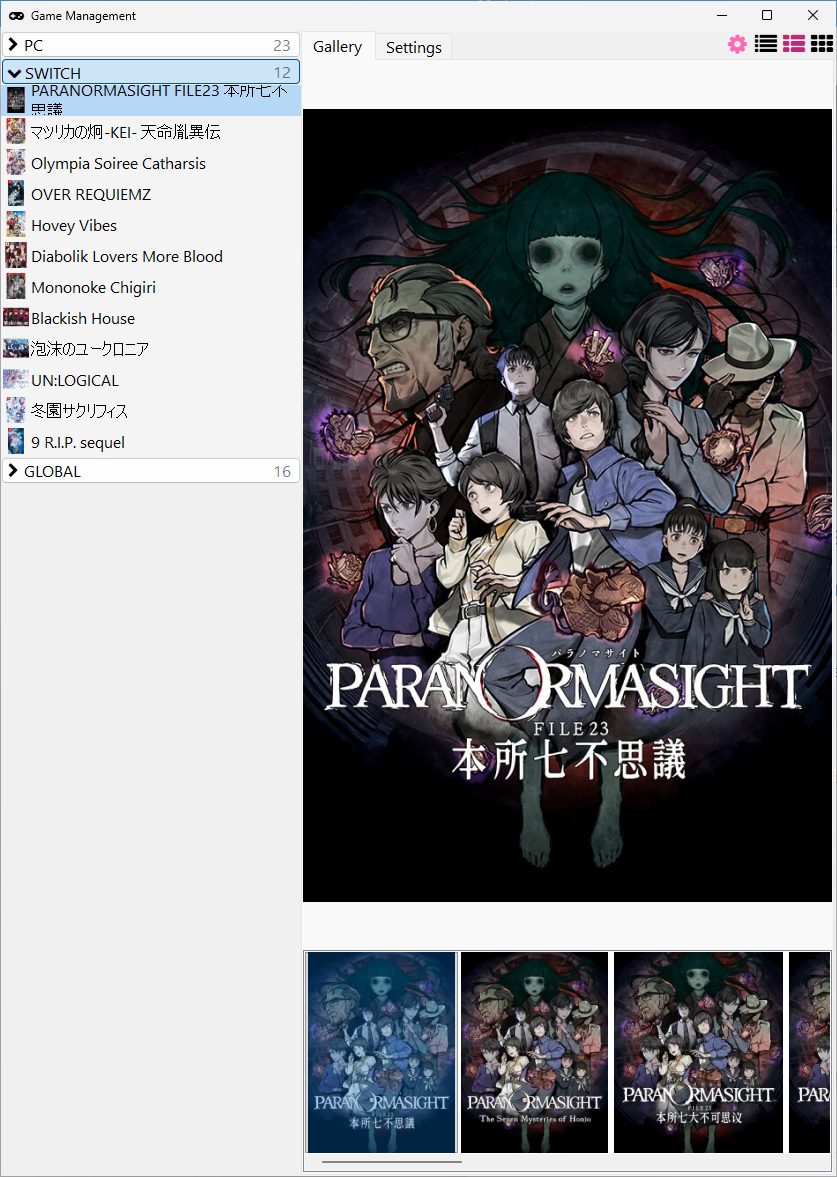Viewport: 837px width, 1177px height.
Task: Collapse the SWITCH category chevron
Action: coord(14,73)
